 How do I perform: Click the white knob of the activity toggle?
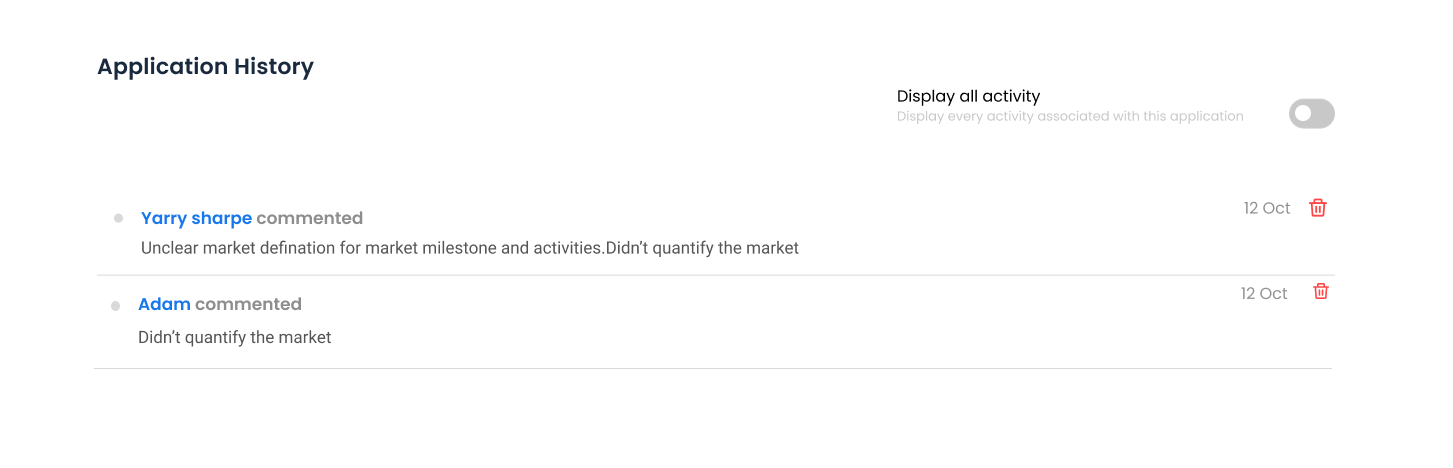pos(1302,114)
